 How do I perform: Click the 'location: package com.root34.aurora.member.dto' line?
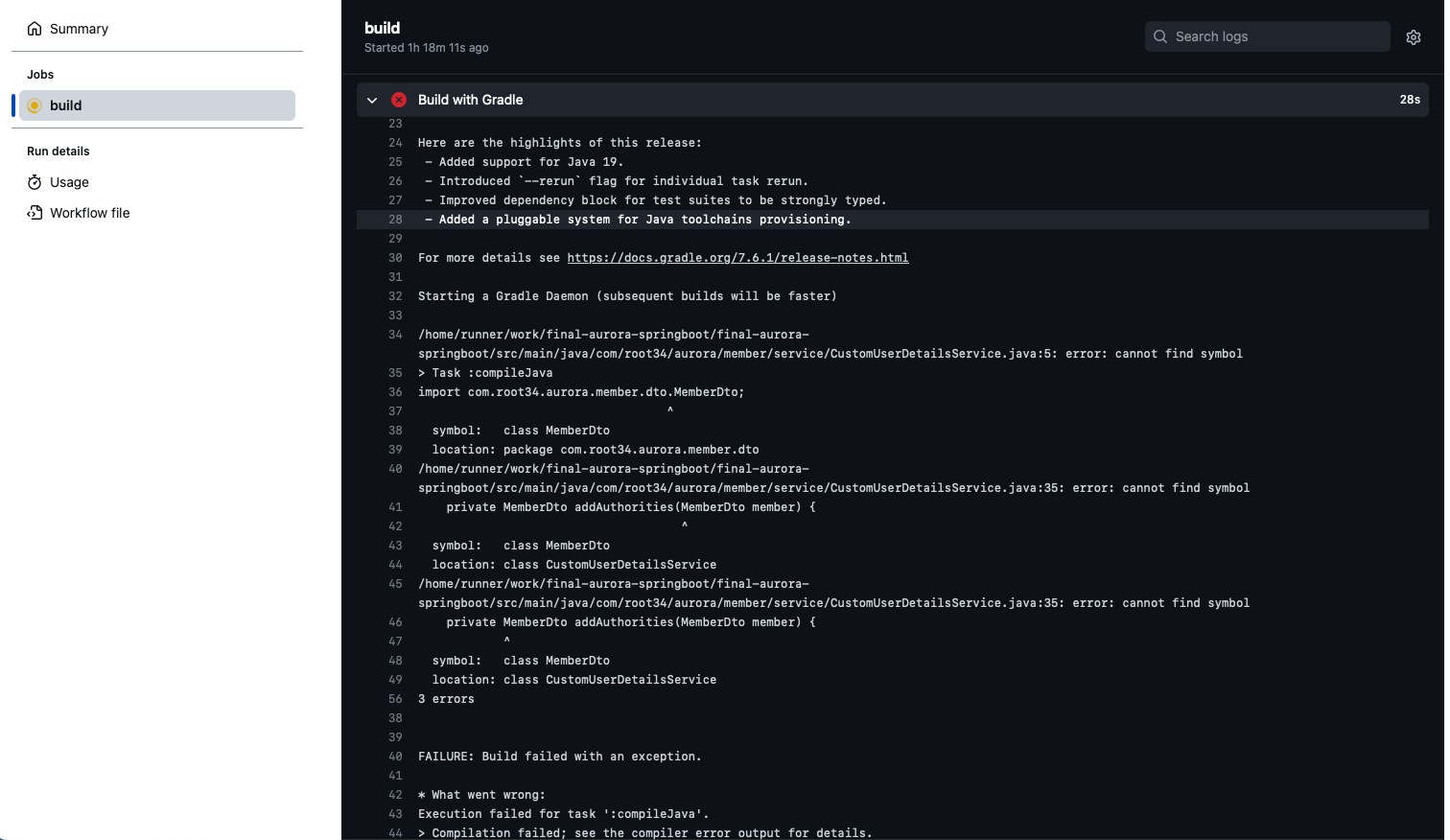coord(596,450)
